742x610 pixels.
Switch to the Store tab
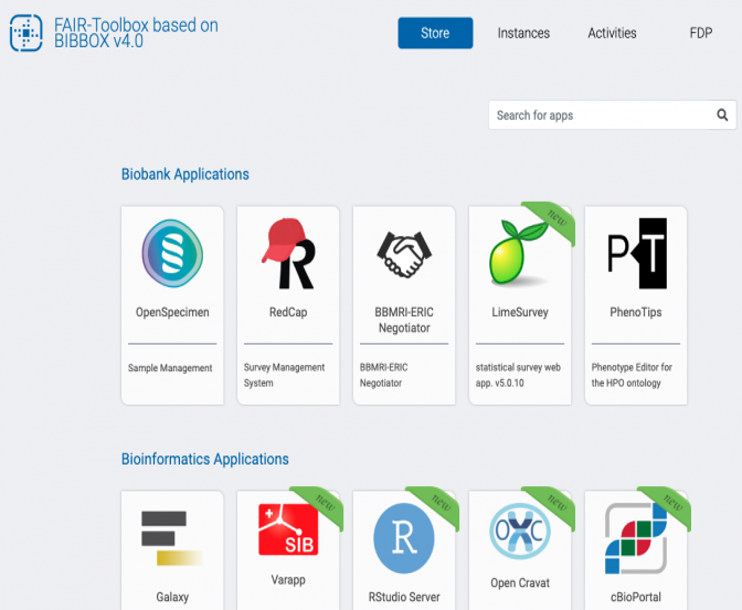click(x=435, y=33)
